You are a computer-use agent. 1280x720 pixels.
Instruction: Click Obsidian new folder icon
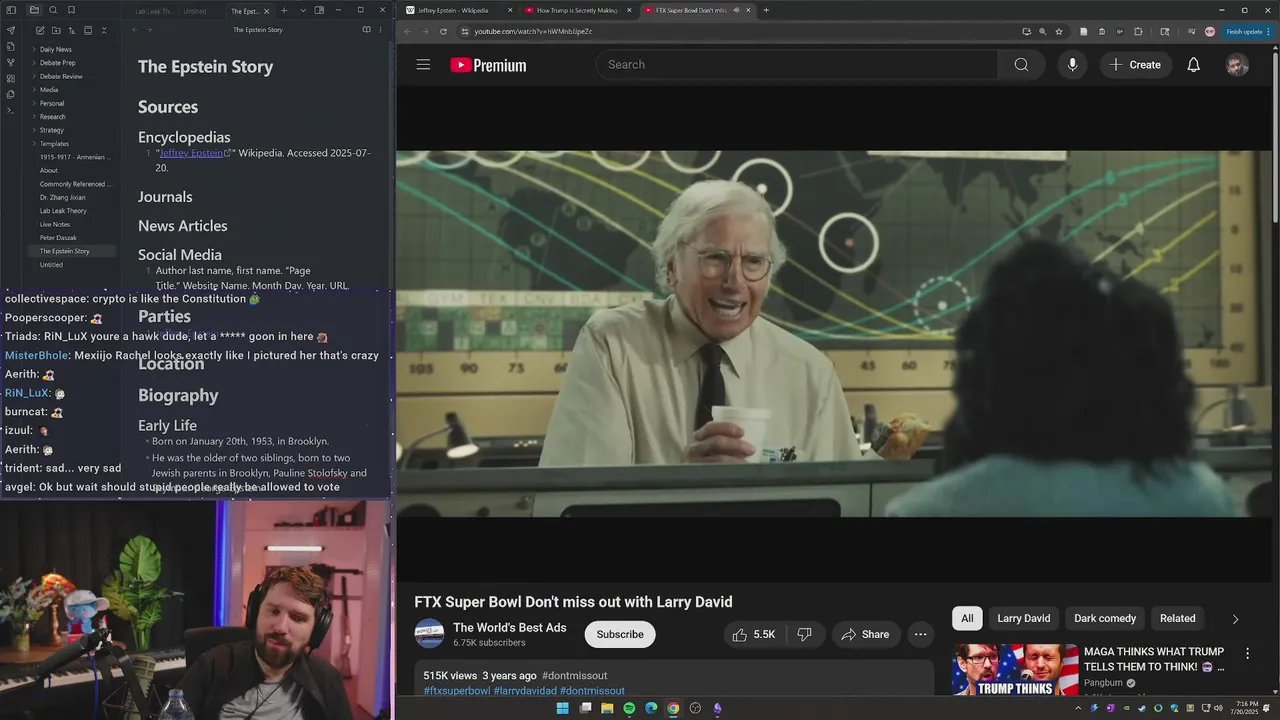[56, 30]
